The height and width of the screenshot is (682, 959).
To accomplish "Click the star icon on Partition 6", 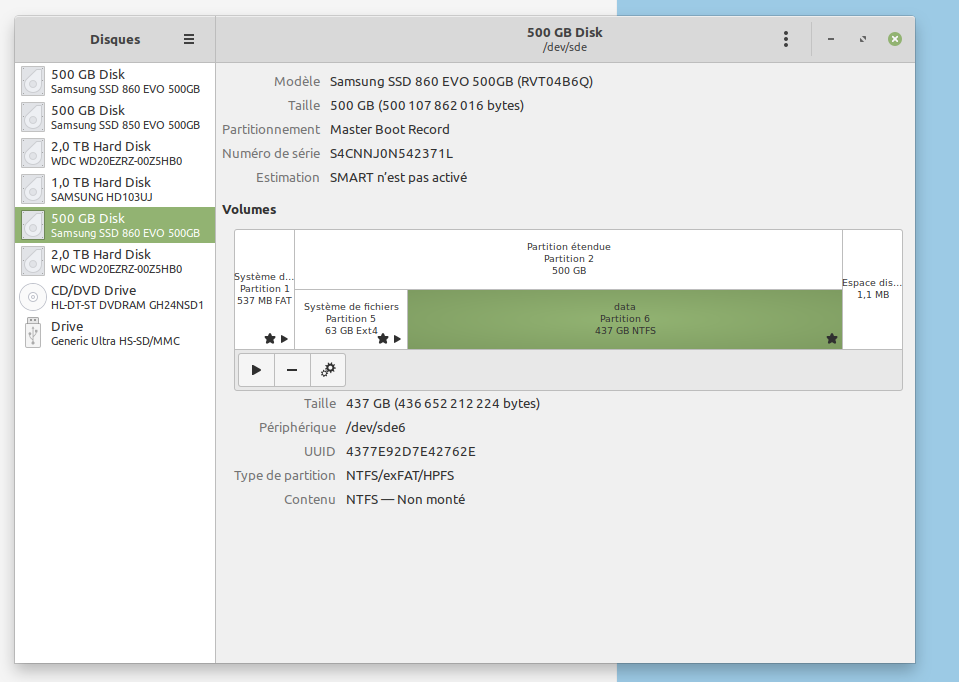I will click(x=832, y=338).
